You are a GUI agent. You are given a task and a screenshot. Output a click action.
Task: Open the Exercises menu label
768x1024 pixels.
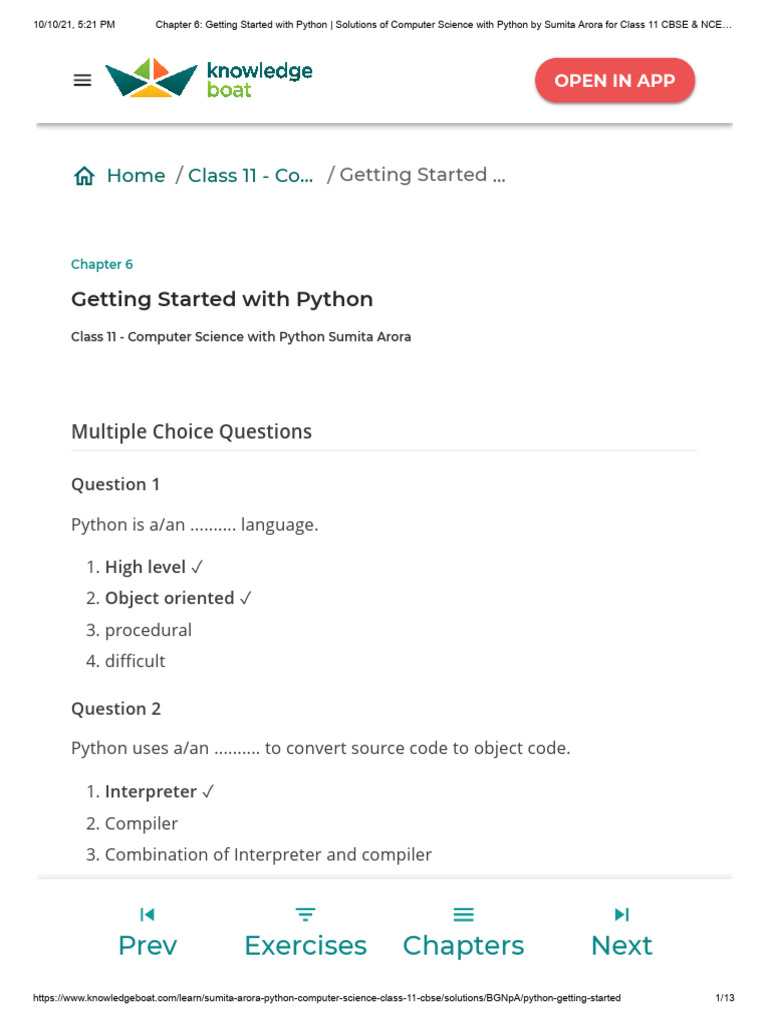[305, 946]
